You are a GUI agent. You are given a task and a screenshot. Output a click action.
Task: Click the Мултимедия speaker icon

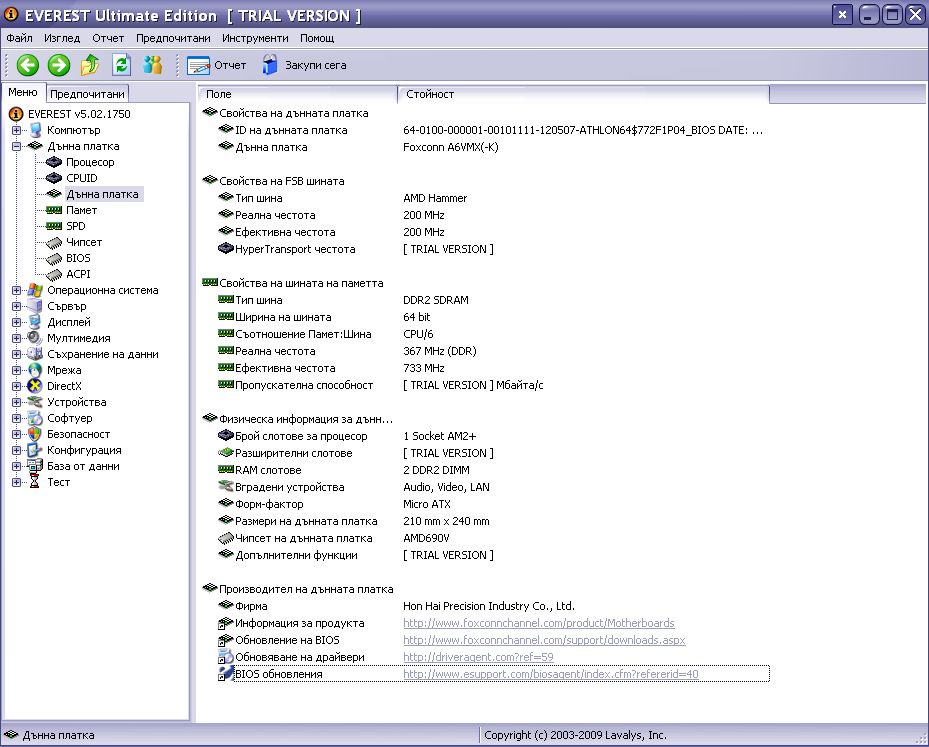(36, 338)
